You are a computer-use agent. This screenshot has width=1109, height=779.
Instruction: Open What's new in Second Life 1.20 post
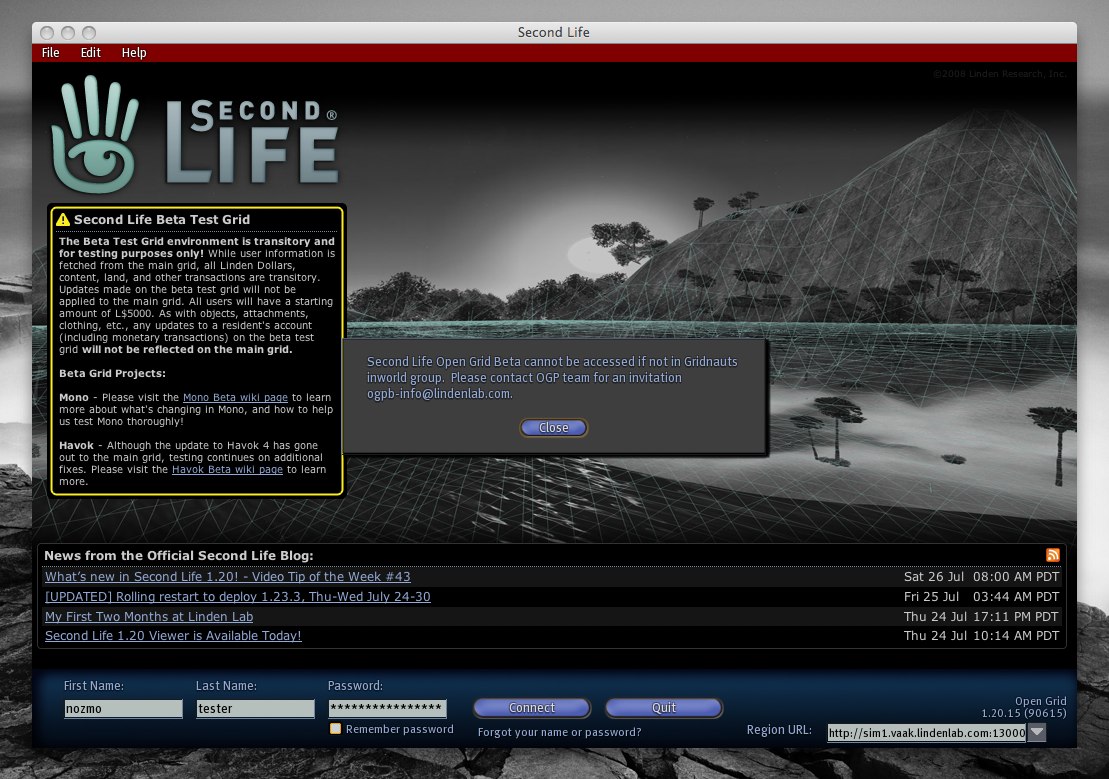pyautogui.click(x=227, y=577)
